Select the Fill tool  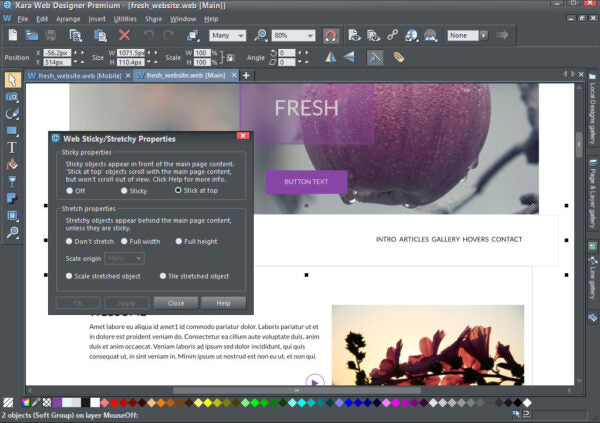[x=12, y=165]
